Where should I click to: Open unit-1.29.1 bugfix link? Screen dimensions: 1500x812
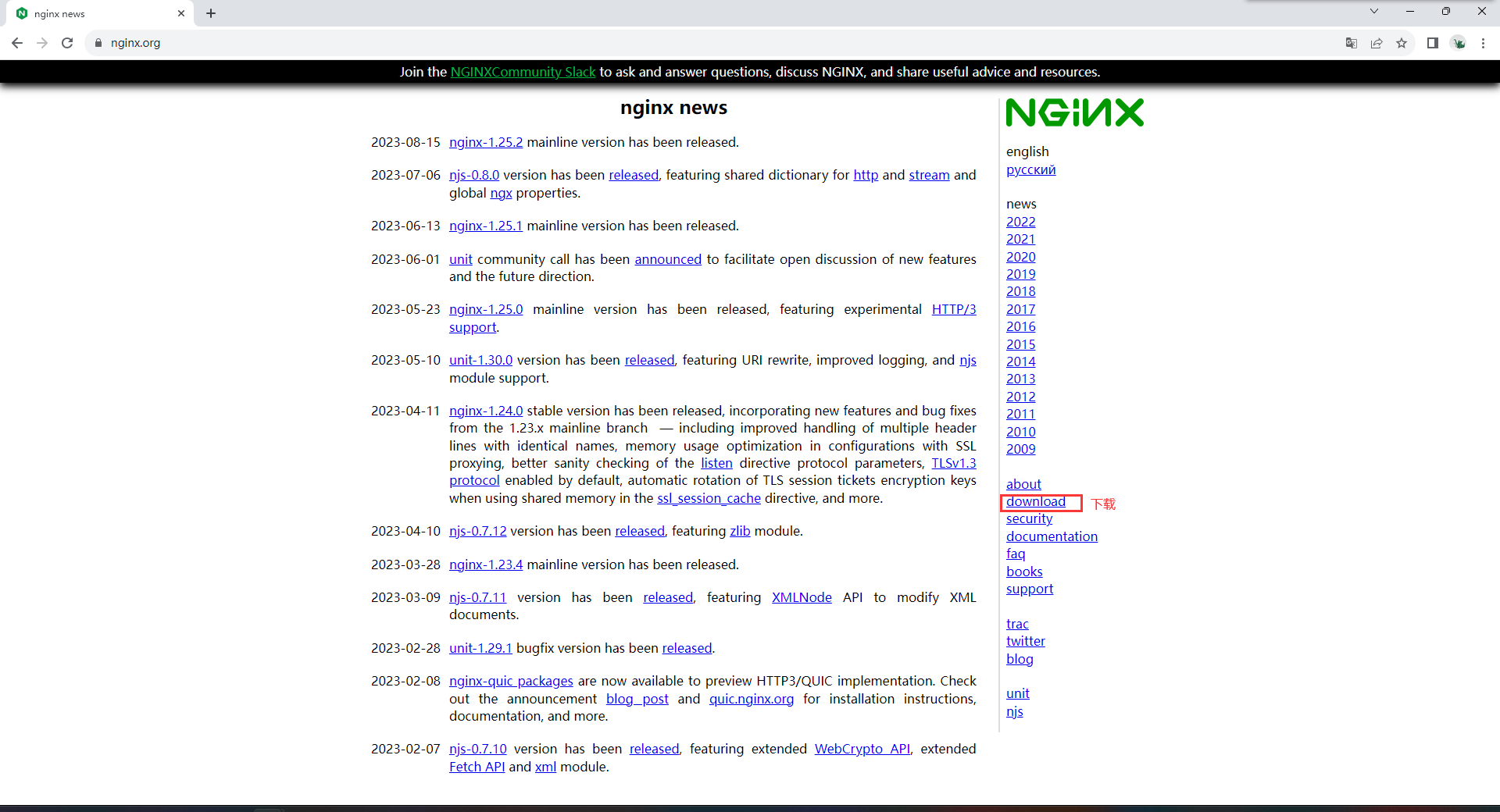[x=480, y=648]
